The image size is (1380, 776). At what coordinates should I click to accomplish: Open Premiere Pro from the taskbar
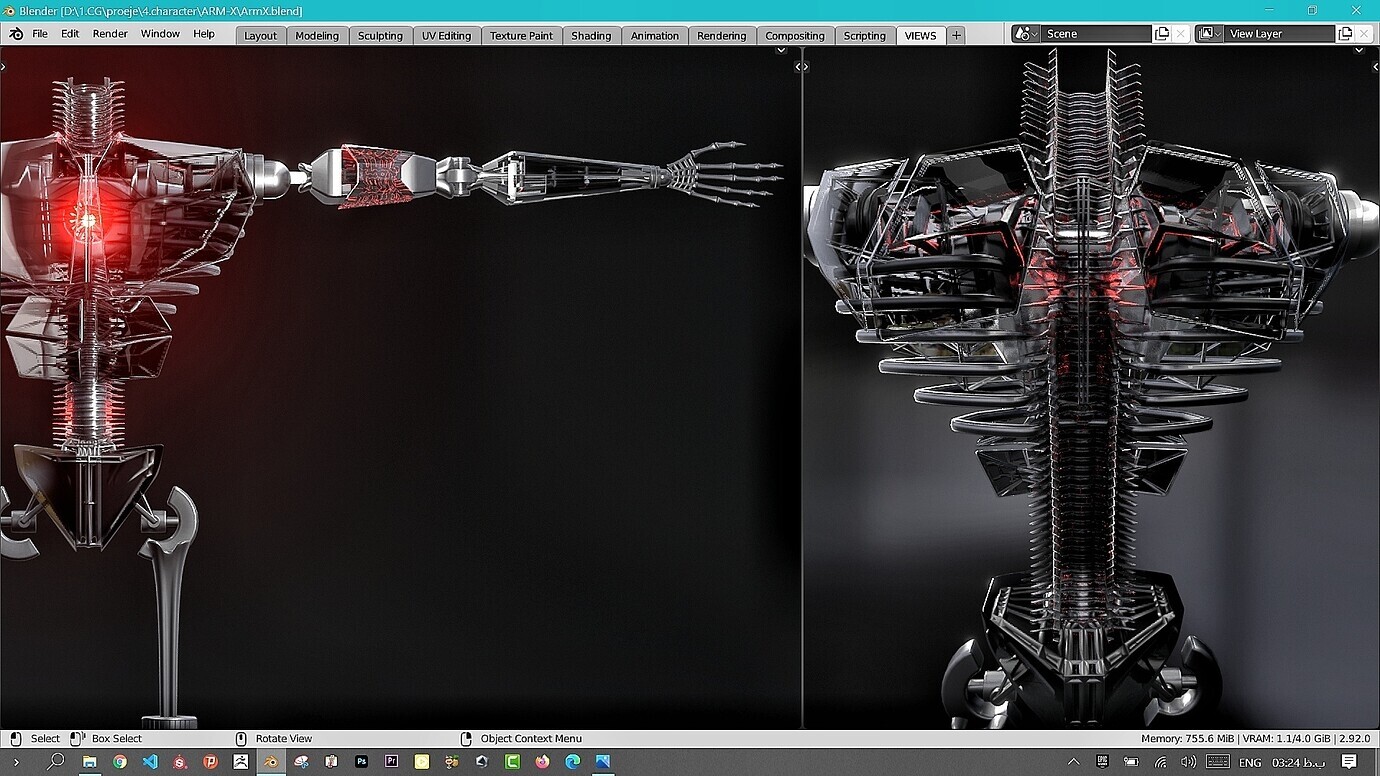pyautogui.click(x=391, y=763)
